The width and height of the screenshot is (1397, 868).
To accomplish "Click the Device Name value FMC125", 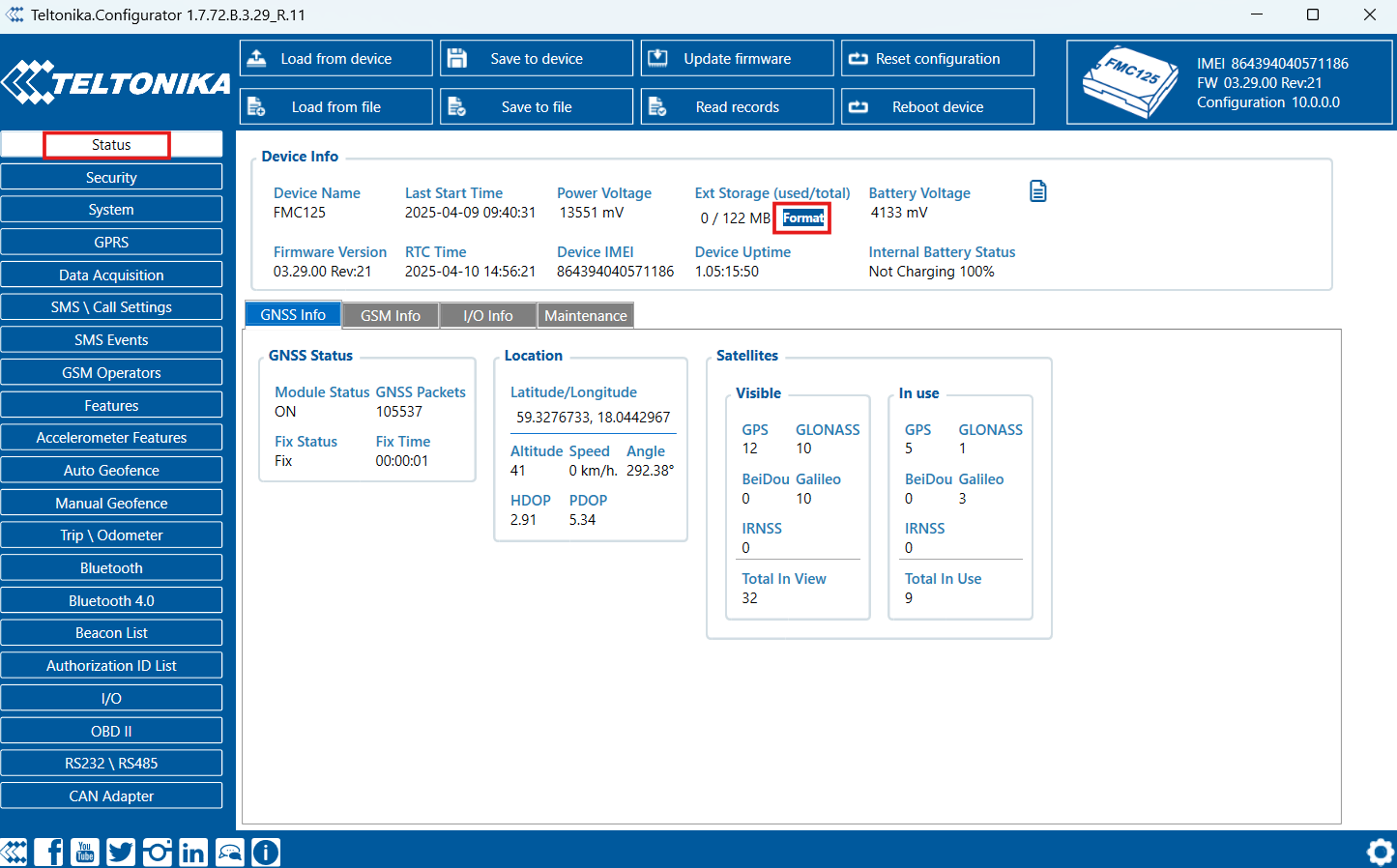I will click(300, 213).
